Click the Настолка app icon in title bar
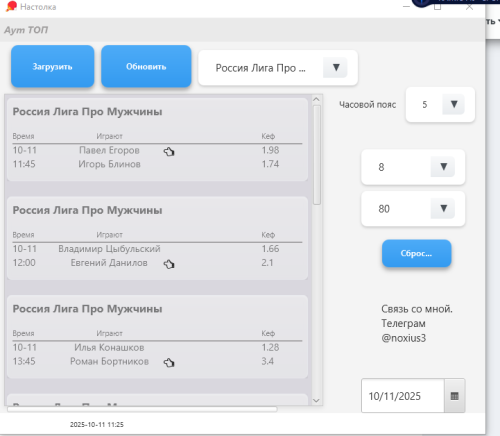This screenshot has width=500, height=436. (11, 6)
